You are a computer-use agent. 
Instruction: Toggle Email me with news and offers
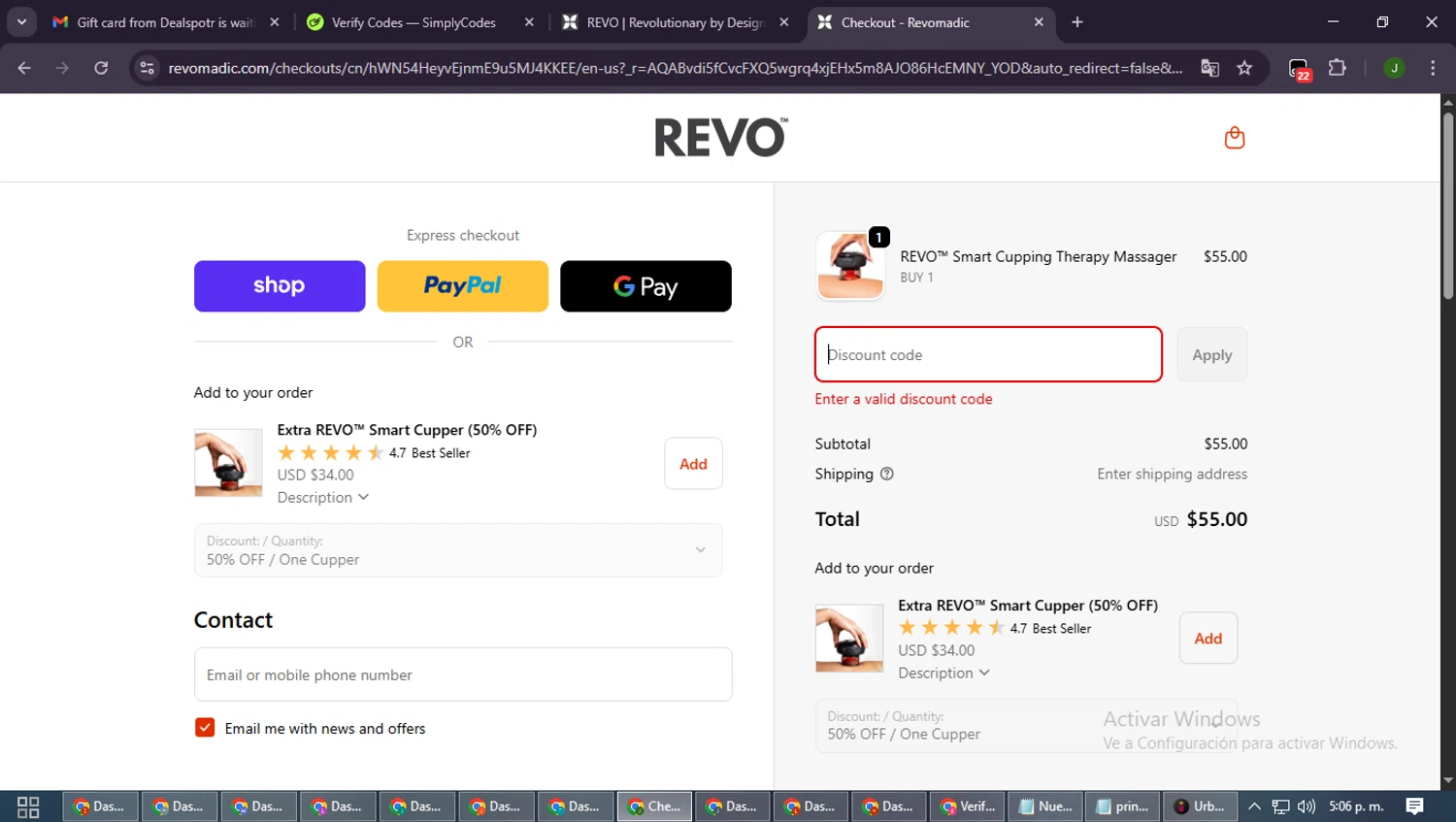pyautogui.click(x=205, y=728)
